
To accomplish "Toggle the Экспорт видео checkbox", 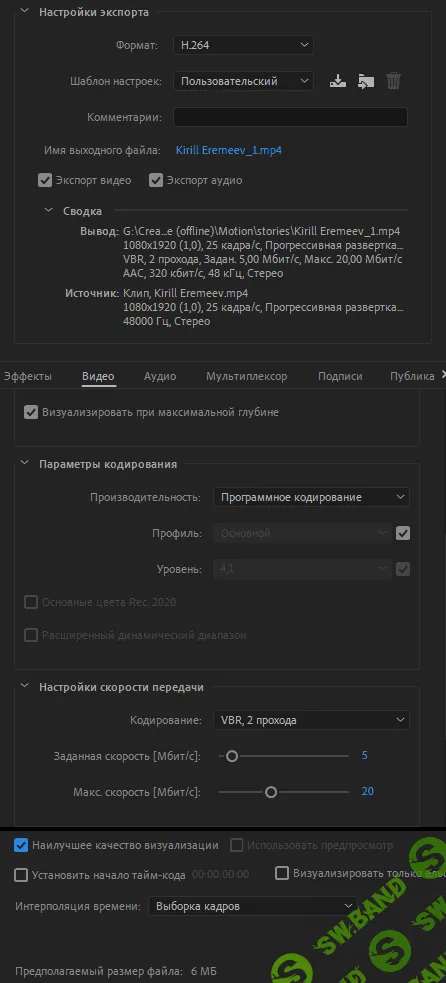I will [45, 181].
